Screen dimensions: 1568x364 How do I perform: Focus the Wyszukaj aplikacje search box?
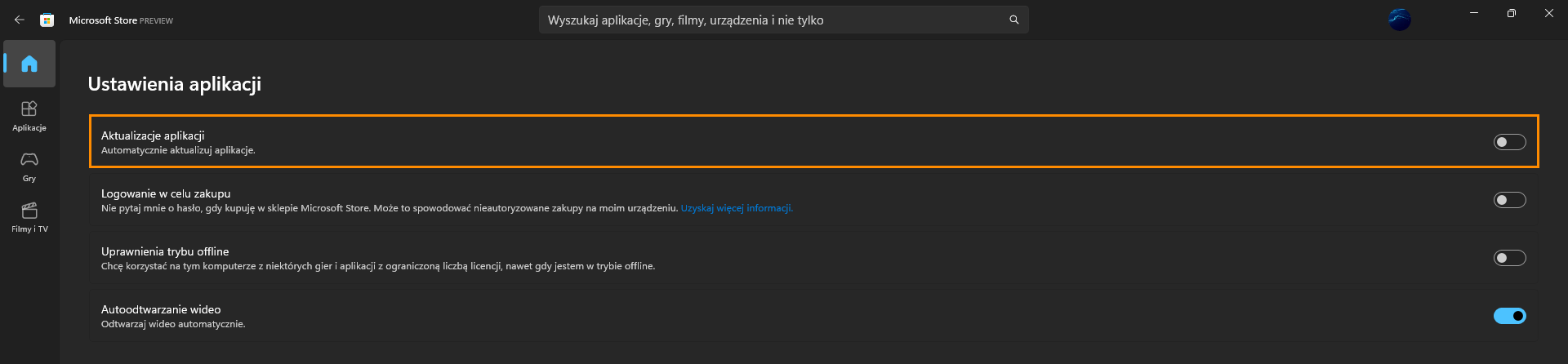(784, 20)
